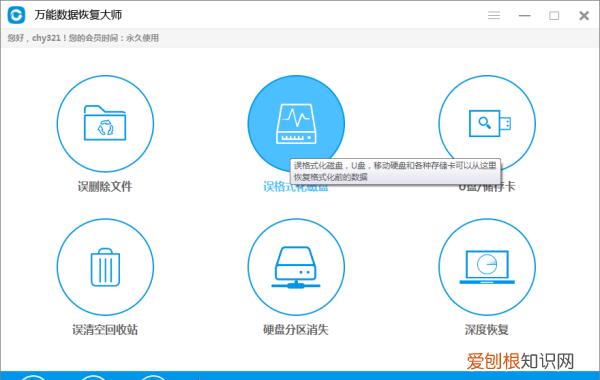600x380 pixels.
Task: Click the 硬盘分区消失 text label
Action: click(296, 330)
